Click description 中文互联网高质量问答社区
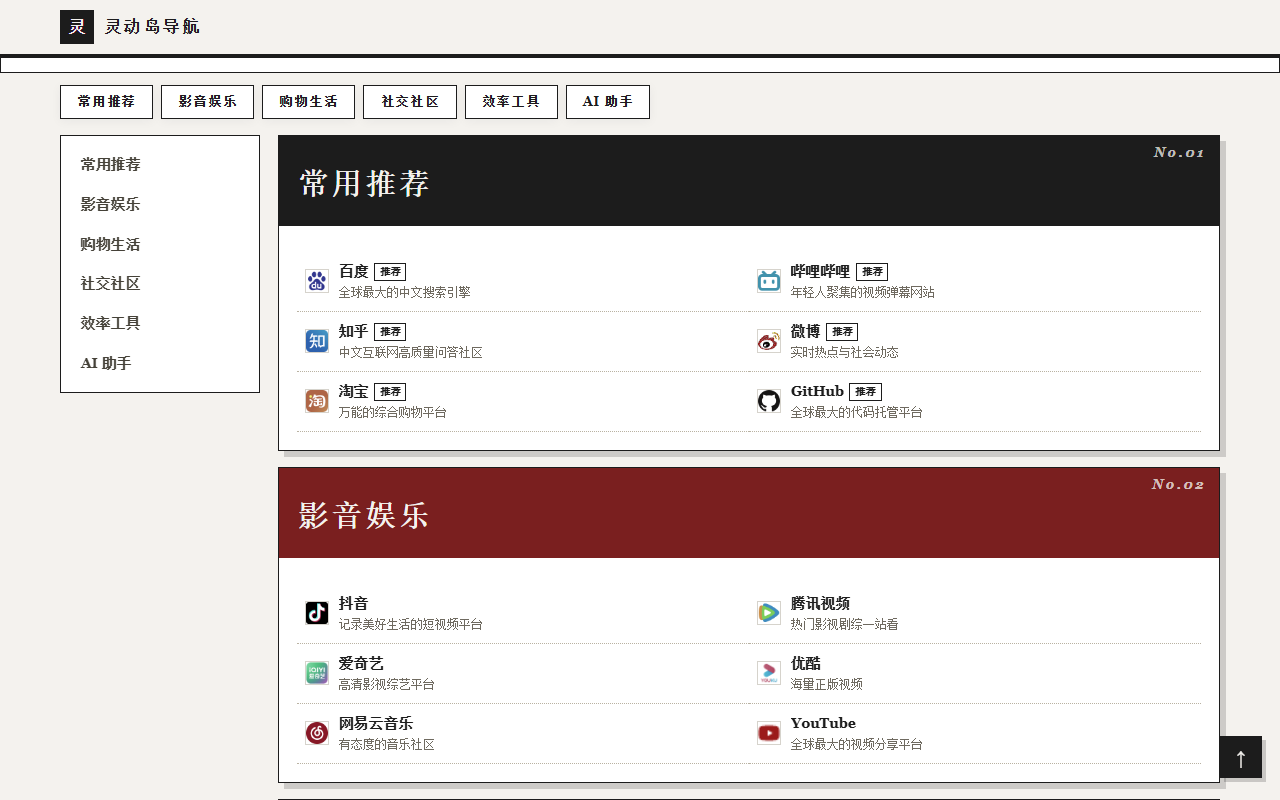This screenshot has height=800, width=1280. 411,352
